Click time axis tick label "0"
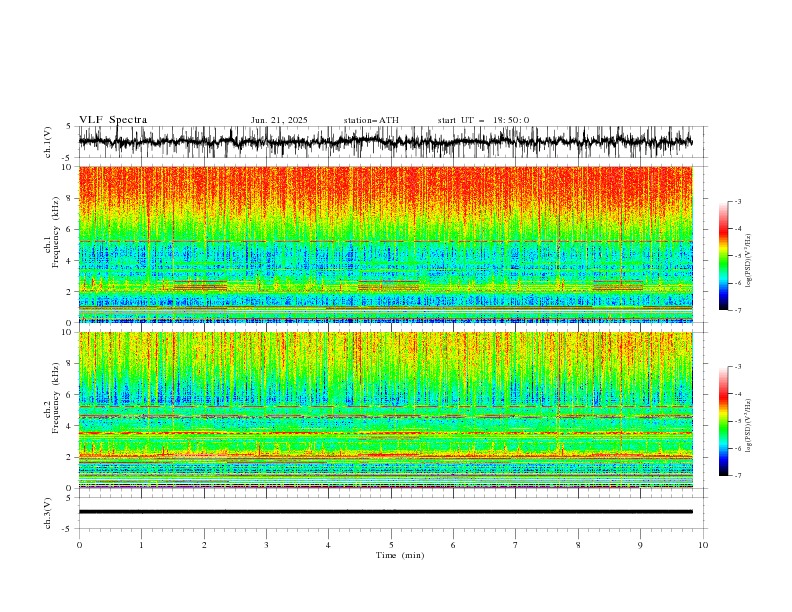 tap(79, 545)
